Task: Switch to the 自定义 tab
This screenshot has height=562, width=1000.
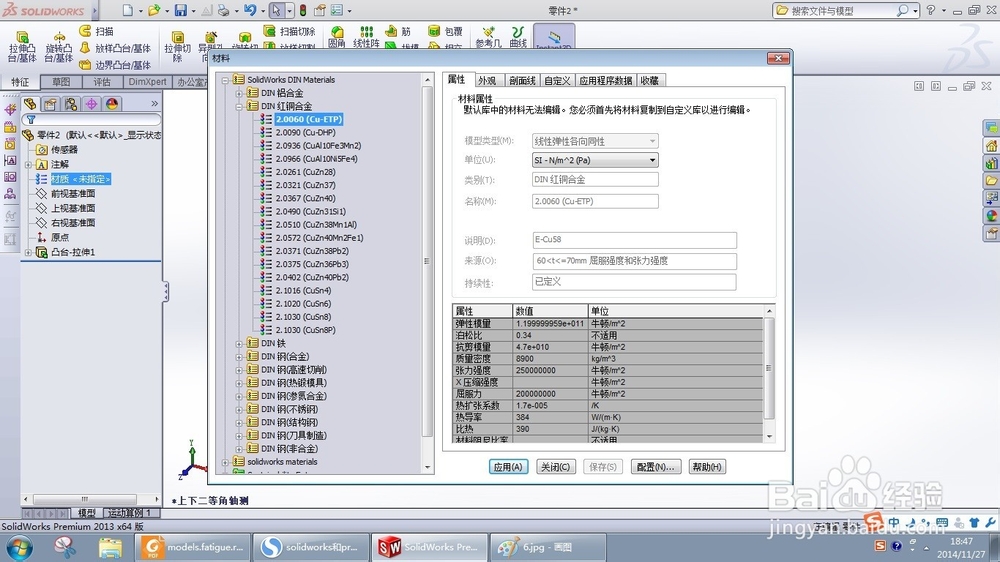Action: click(x=557, y=80)
